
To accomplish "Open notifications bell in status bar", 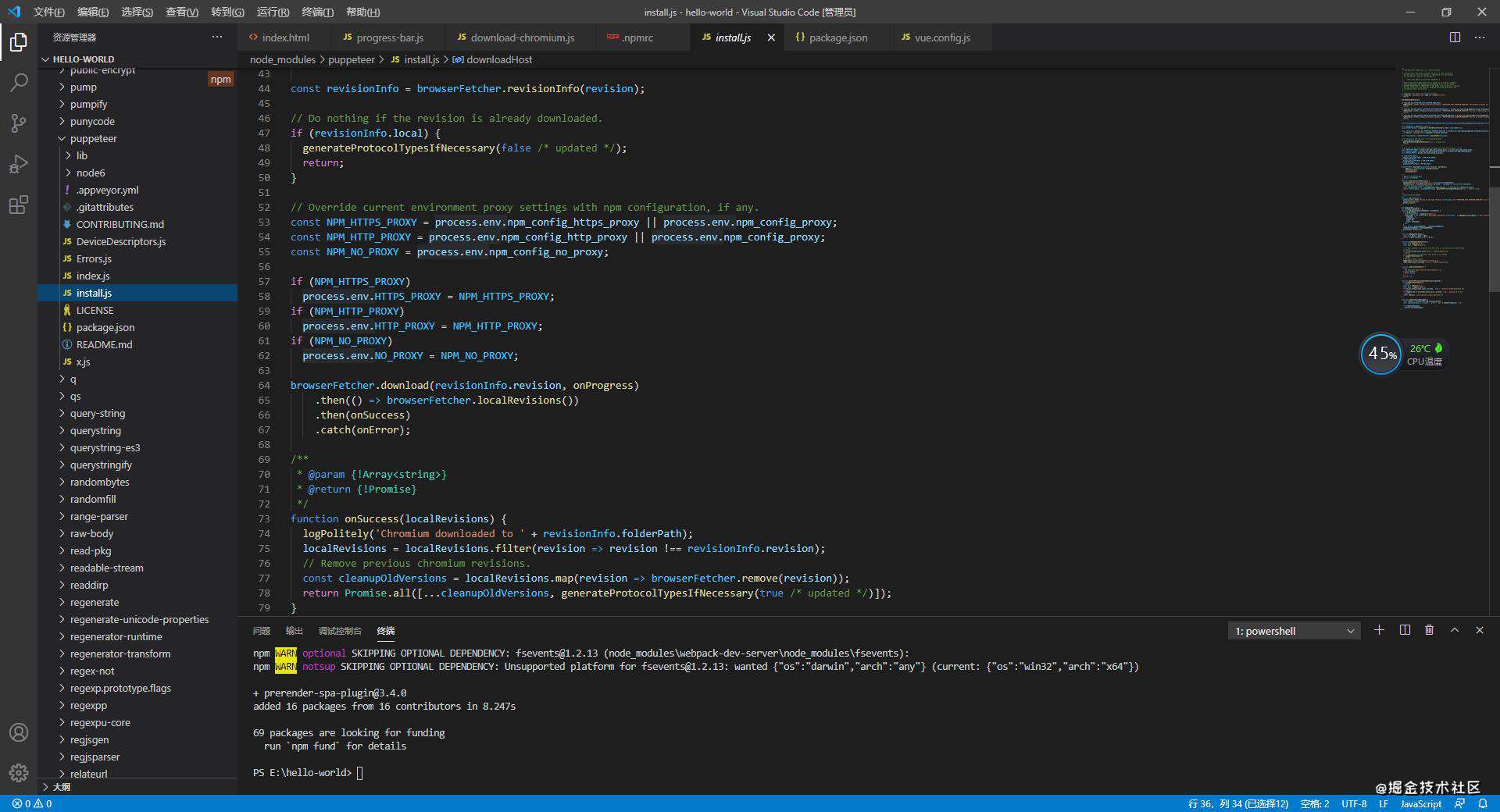I will pyautogui.click(x=1482, y=803).
